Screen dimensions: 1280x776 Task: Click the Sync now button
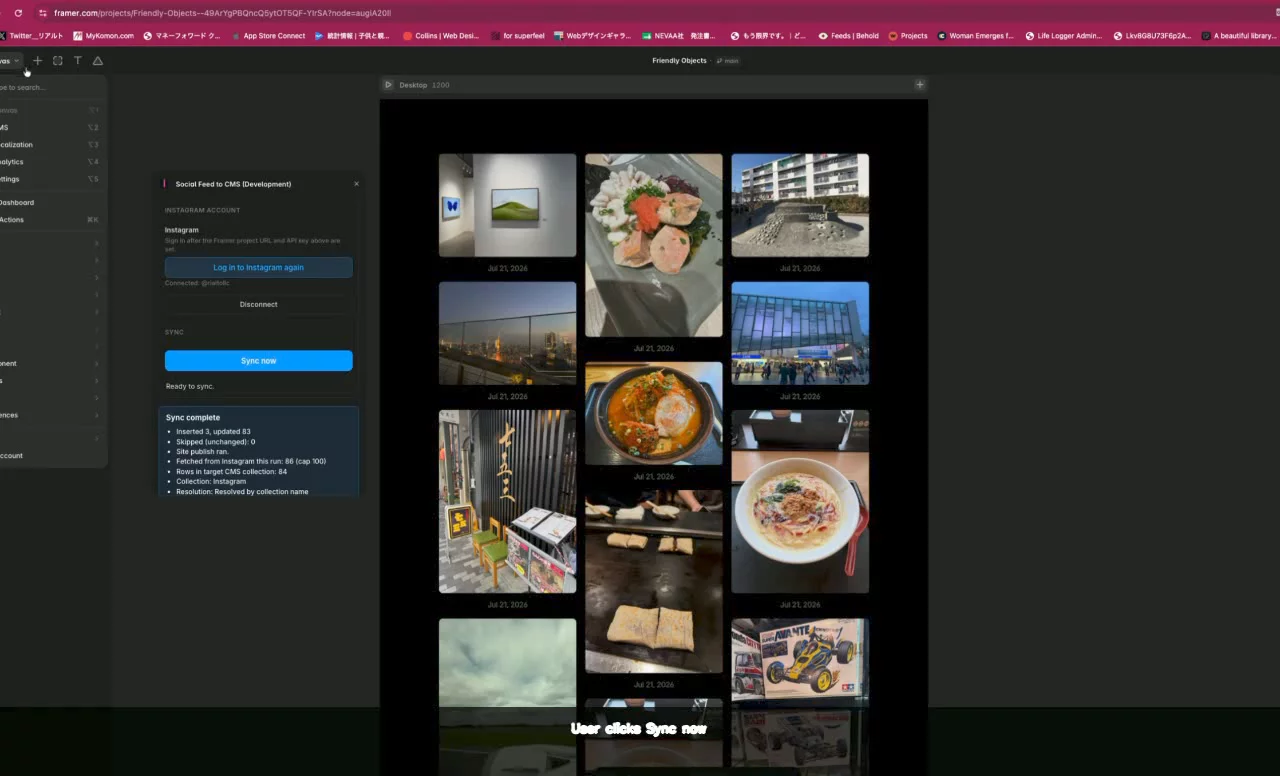(258, 361)
